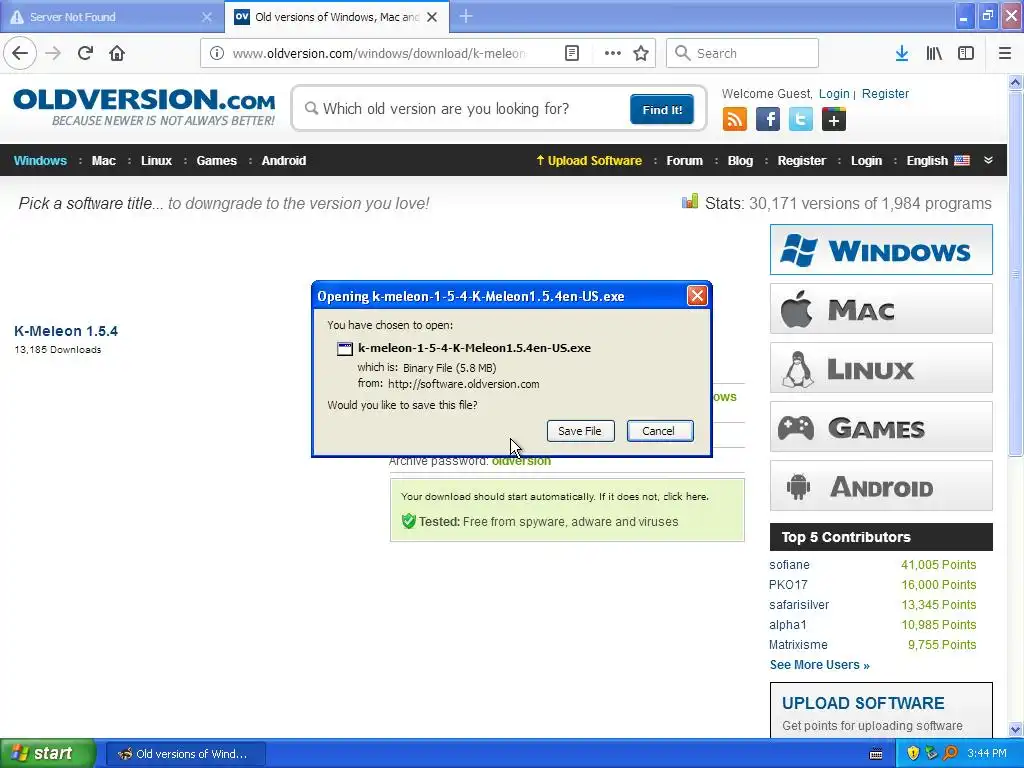This screenshot has width=1024, height=768.
Task: Click the black plus share icon
Action: tap(834, 120)
